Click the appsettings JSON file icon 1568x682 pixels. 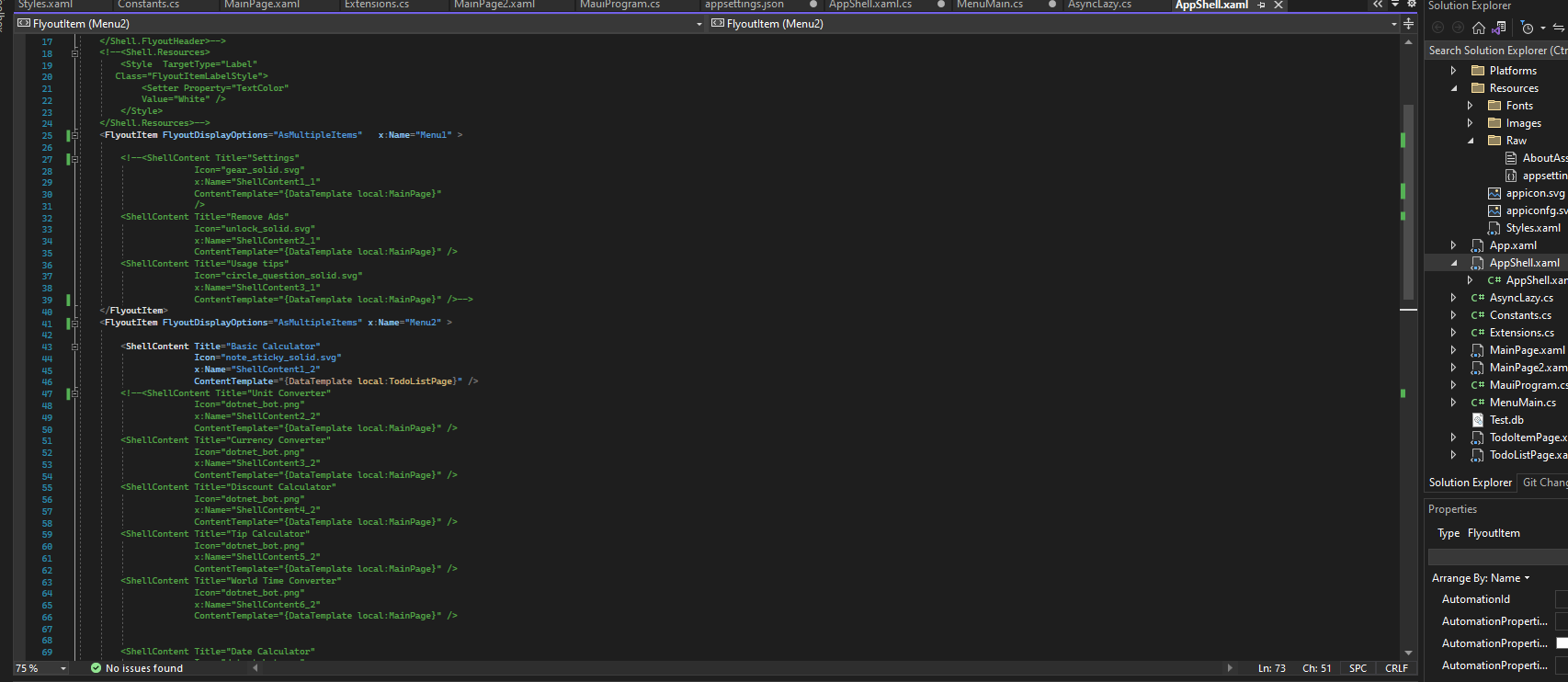1511,176
